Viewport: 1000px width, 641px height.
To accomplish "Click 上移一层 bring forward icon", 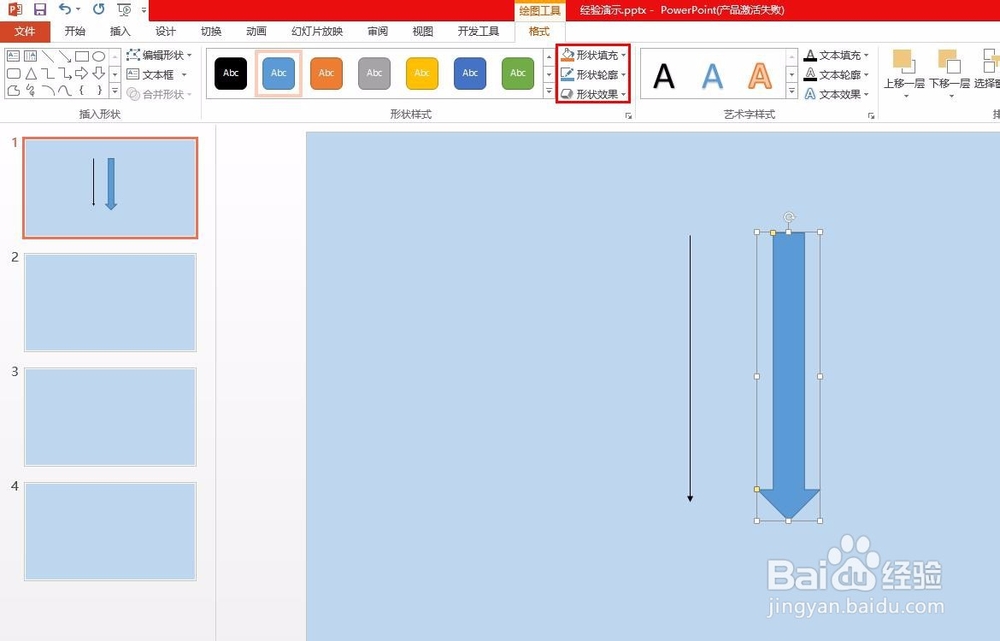I will 904,62.
